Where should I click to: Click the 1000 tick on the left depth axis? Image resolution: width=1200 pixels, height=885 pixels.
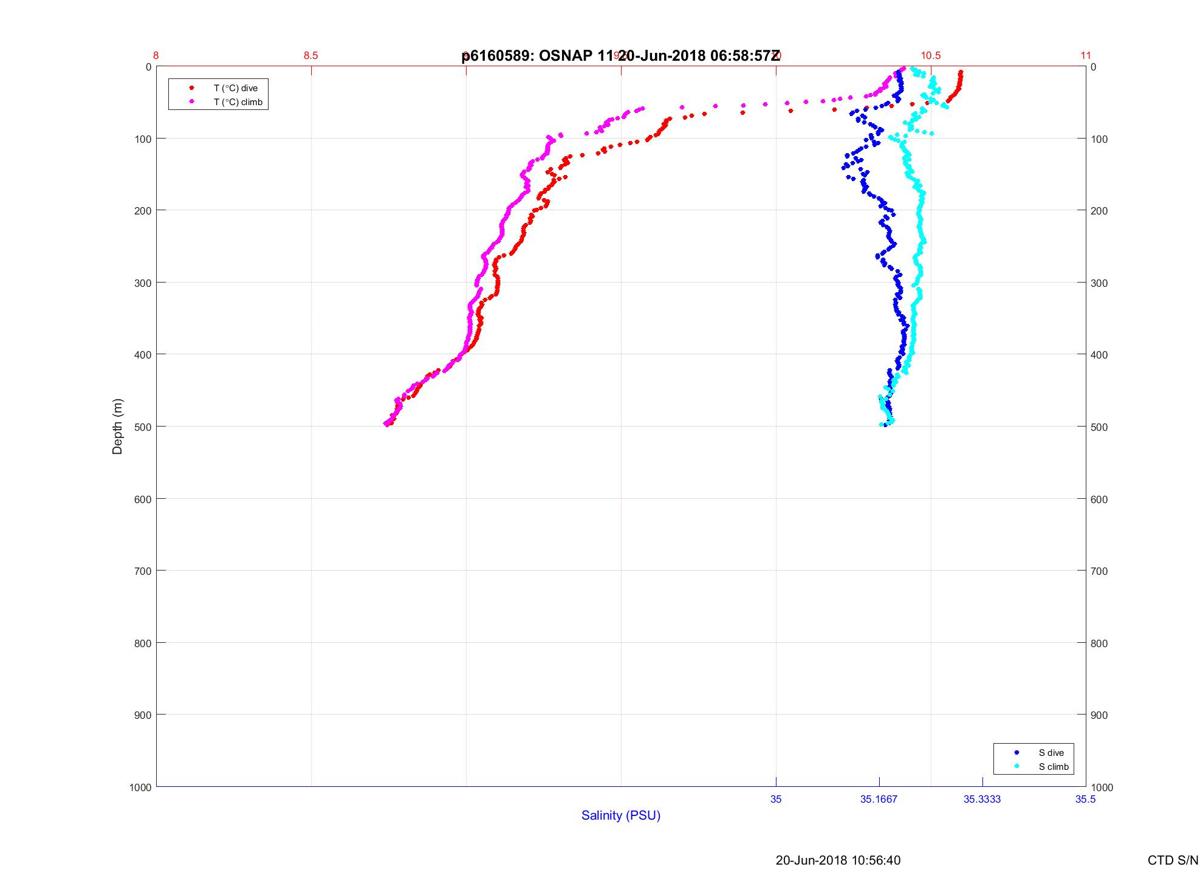pyautogui.click(x=139, y=787)
